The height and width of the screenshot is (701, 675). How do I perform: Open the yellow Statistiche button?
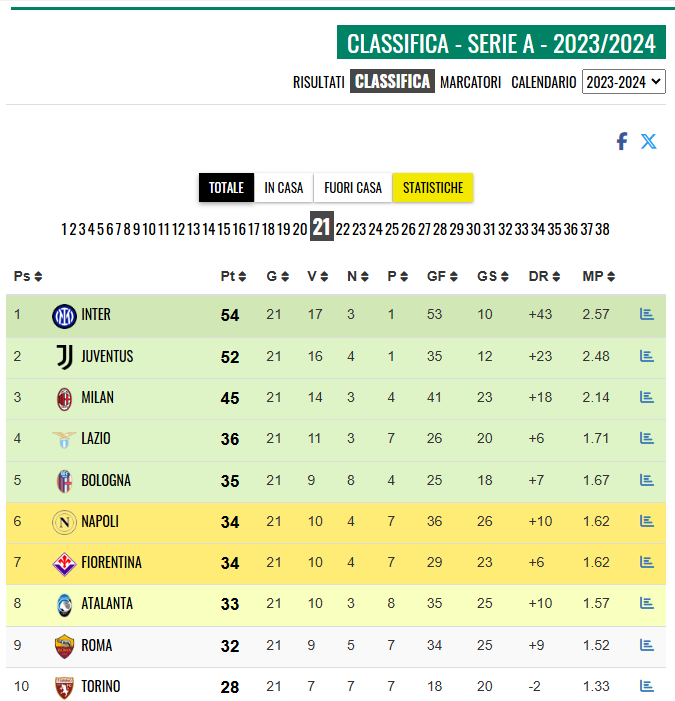click(433, 188)
